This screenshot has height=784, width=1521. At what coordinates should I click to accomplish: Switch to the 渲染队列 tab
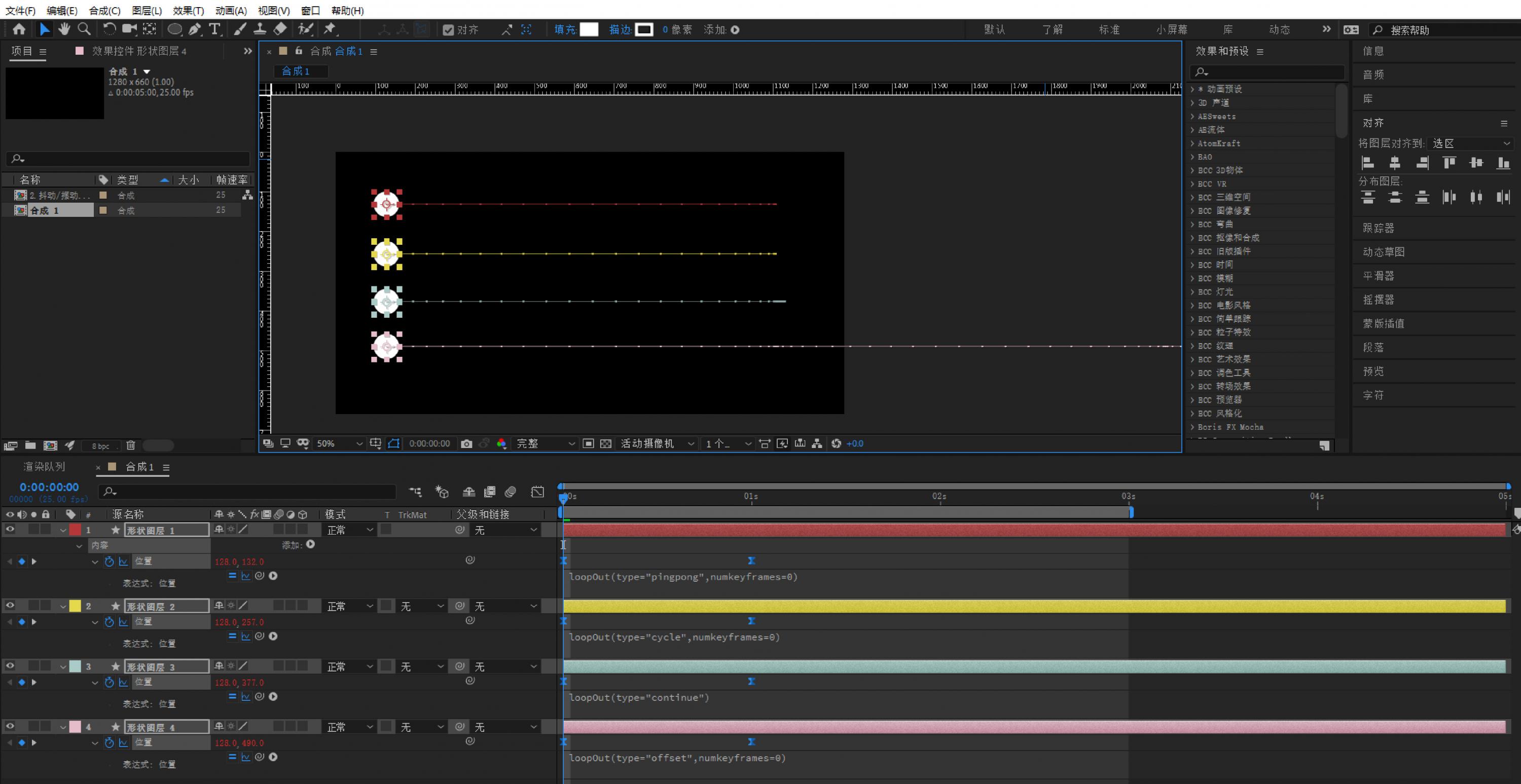(x=44, y=466)
